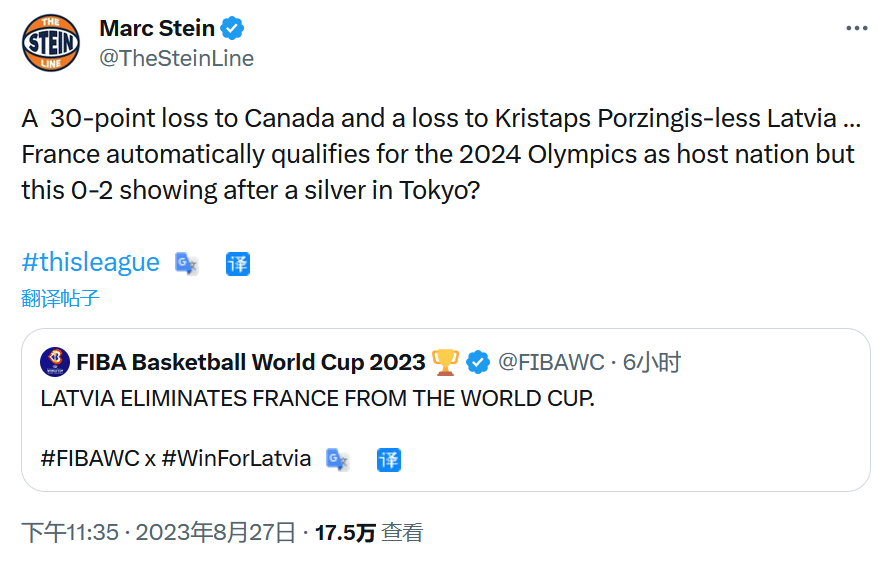The image size is (894, 564).
Task: Go to the @TheSteinLine handle
Action: (176, 58)
